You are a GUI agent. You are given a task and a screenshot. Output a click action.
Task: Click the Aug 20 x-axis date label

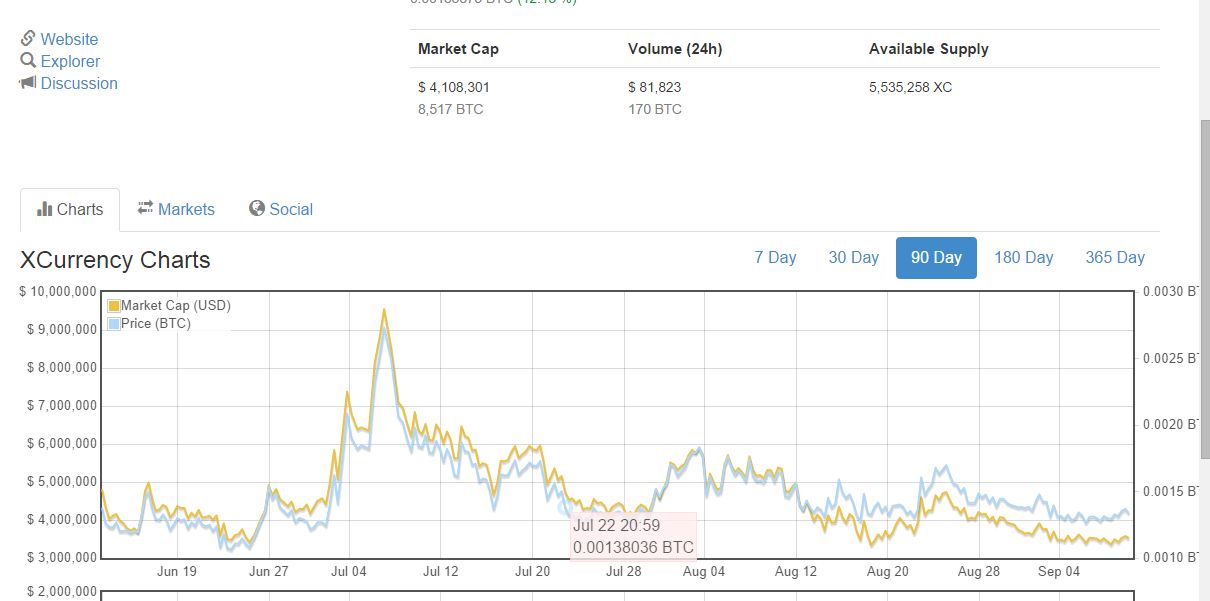(888, 572)
